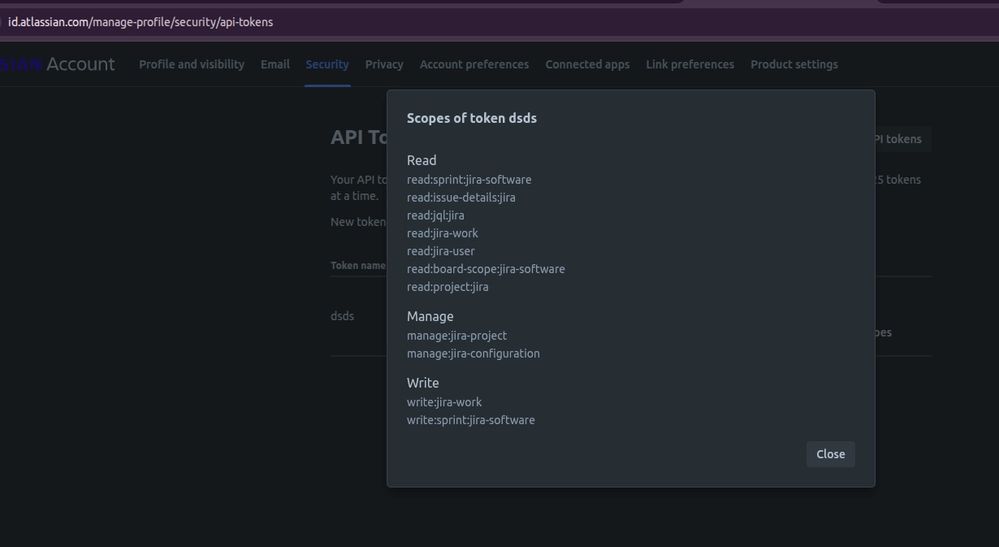
Task: Click the Atlassian Account logo
Action: coord(60,64)
